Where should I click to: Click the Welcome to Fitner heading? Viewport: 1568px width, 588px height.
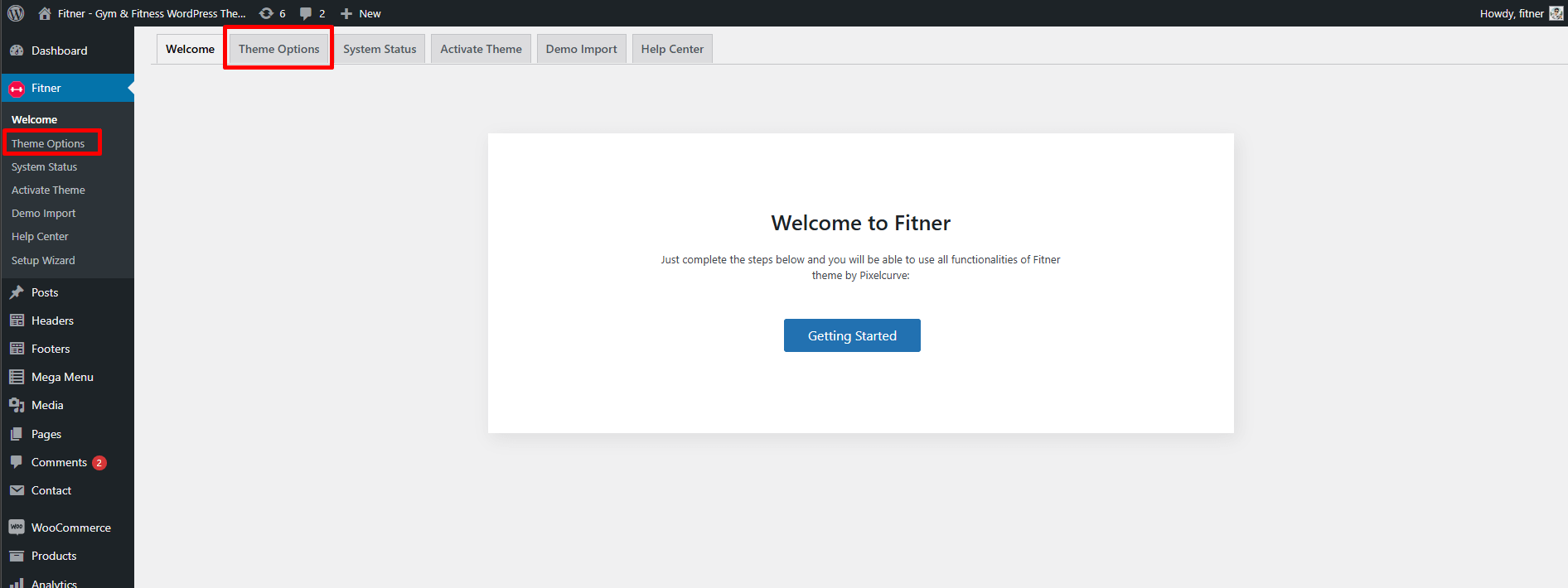860,223
